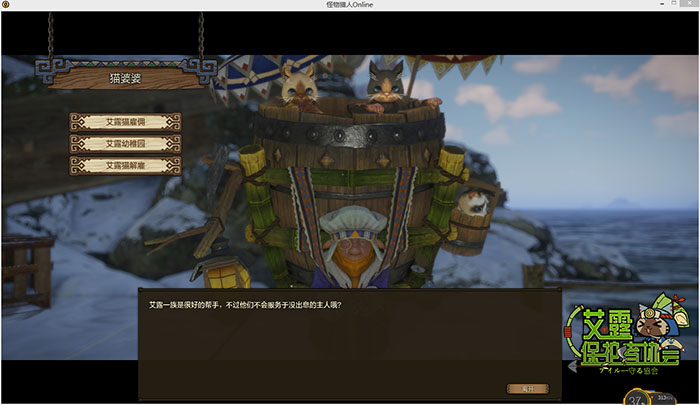Close the 怪物猎人Online window

tap(690, 4)
